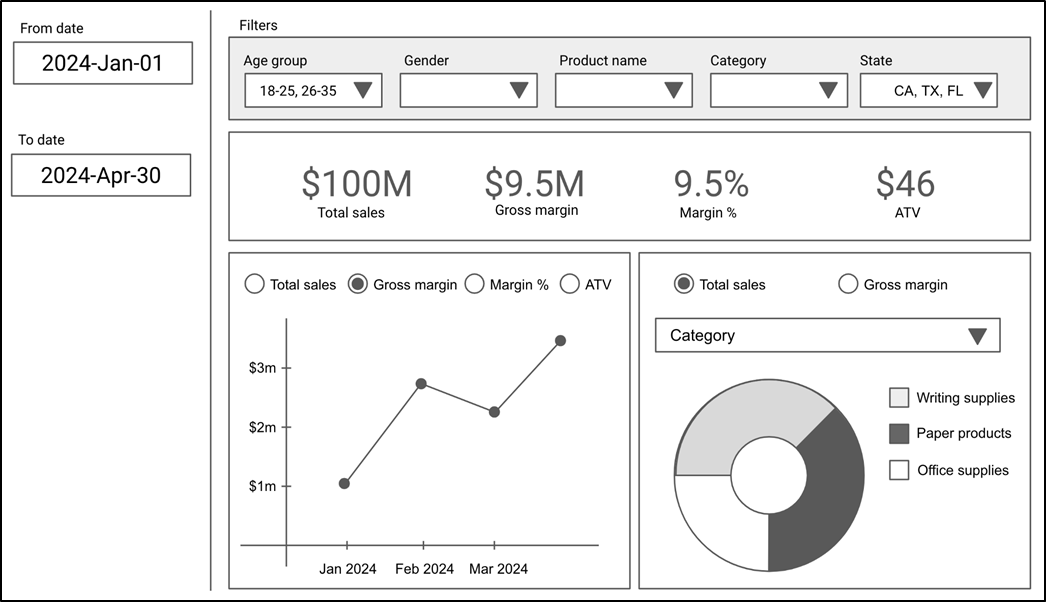Screen dimensions: 1046x602
Task: Click the Paper products legend swatch
Action: point(899,434)
